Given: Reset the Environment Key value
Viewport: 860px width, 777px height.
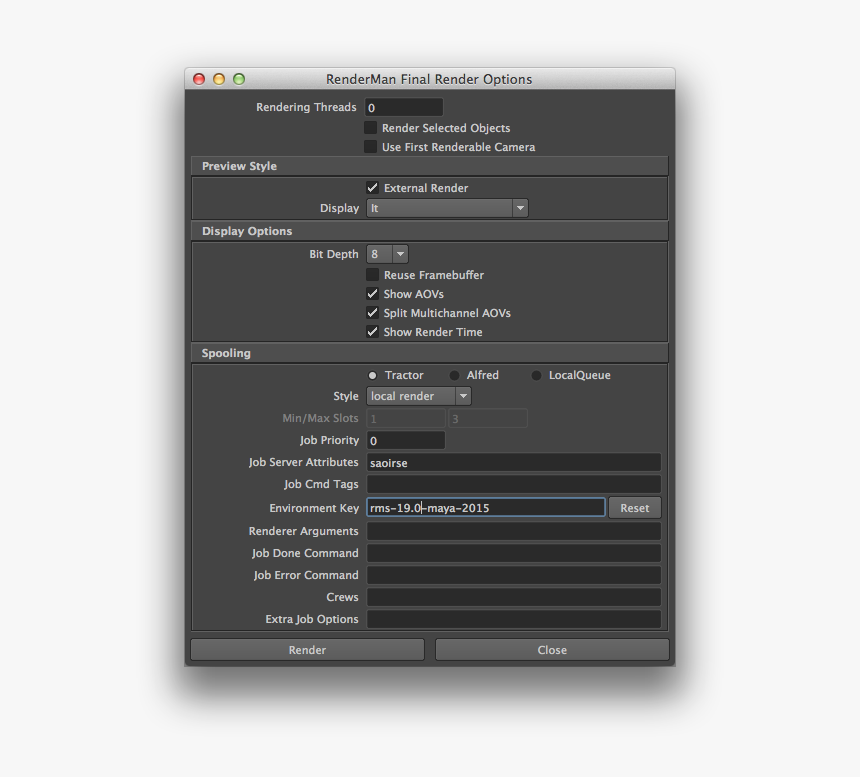Looking at the screenshot, I should pos(635,508).
